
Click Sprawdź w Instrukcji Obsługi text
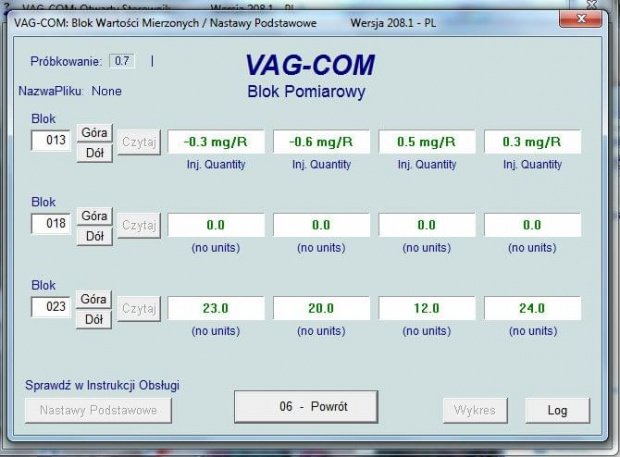point(102,385)
